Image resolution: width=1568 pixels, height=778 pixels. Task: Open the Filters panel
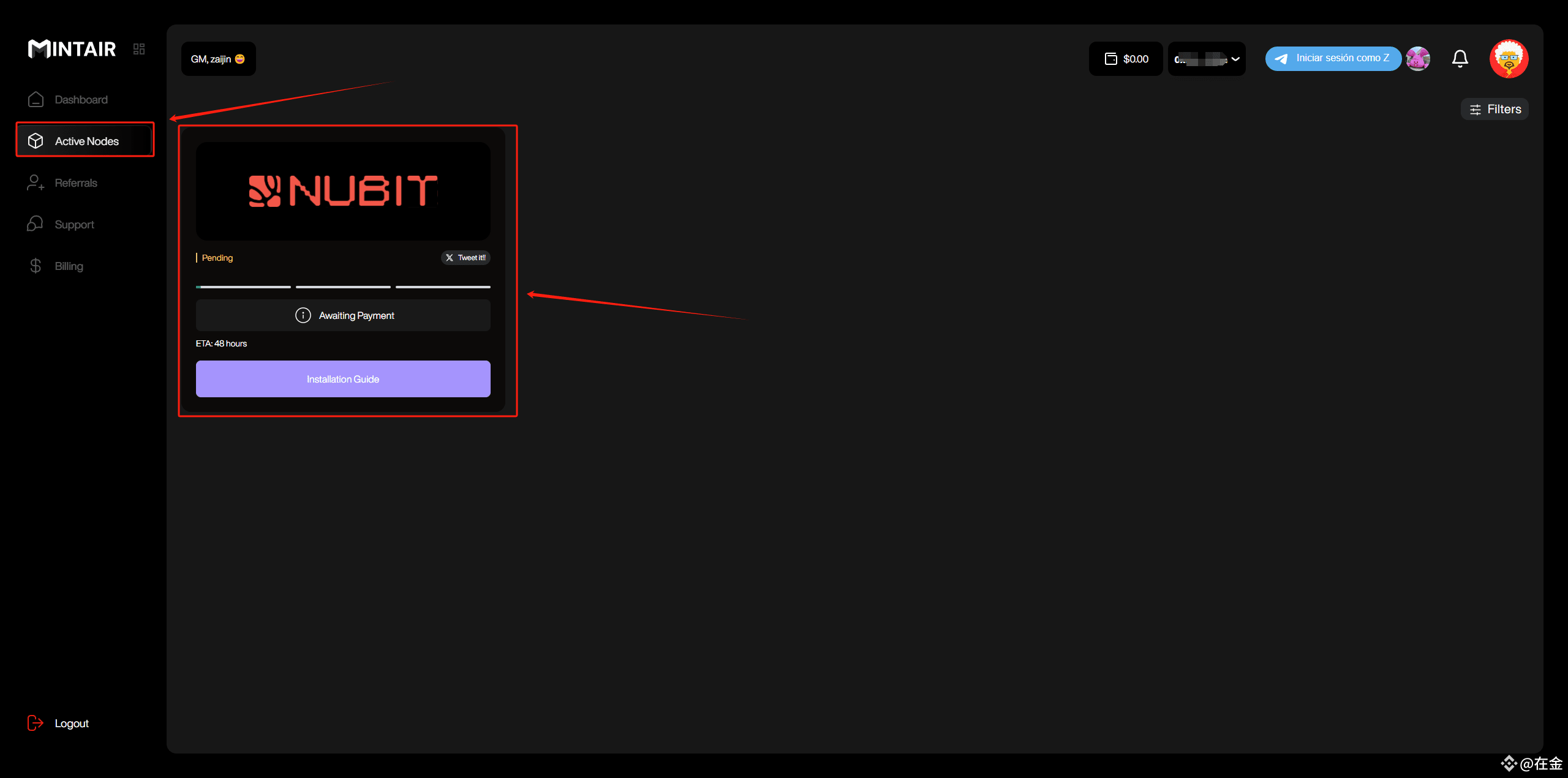[x=1494, y=109]
